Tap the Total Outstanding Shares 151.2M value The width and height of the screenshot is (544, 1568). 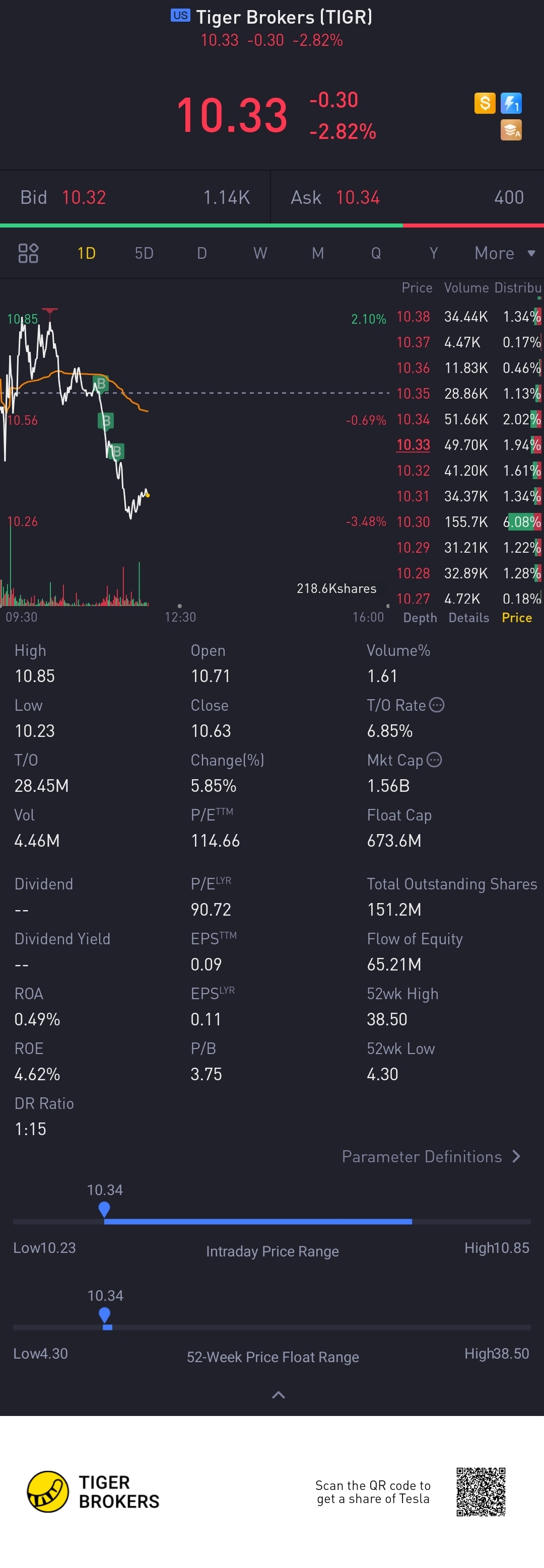click(x=394, y=910)
